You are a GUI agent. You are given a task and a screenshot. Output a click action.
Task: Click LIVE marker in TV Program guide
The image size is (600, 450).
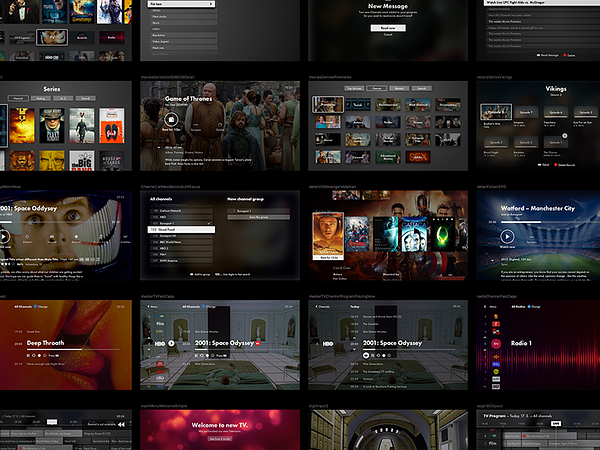tap(556, 423)
